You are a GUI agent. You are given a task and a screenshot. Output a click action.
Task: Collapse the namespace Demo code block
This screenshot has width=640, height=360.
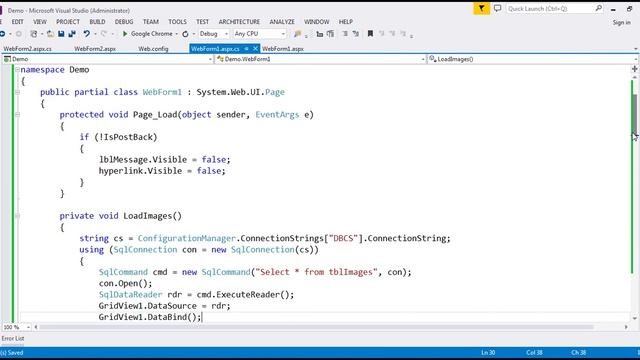[x=18, y=70]
